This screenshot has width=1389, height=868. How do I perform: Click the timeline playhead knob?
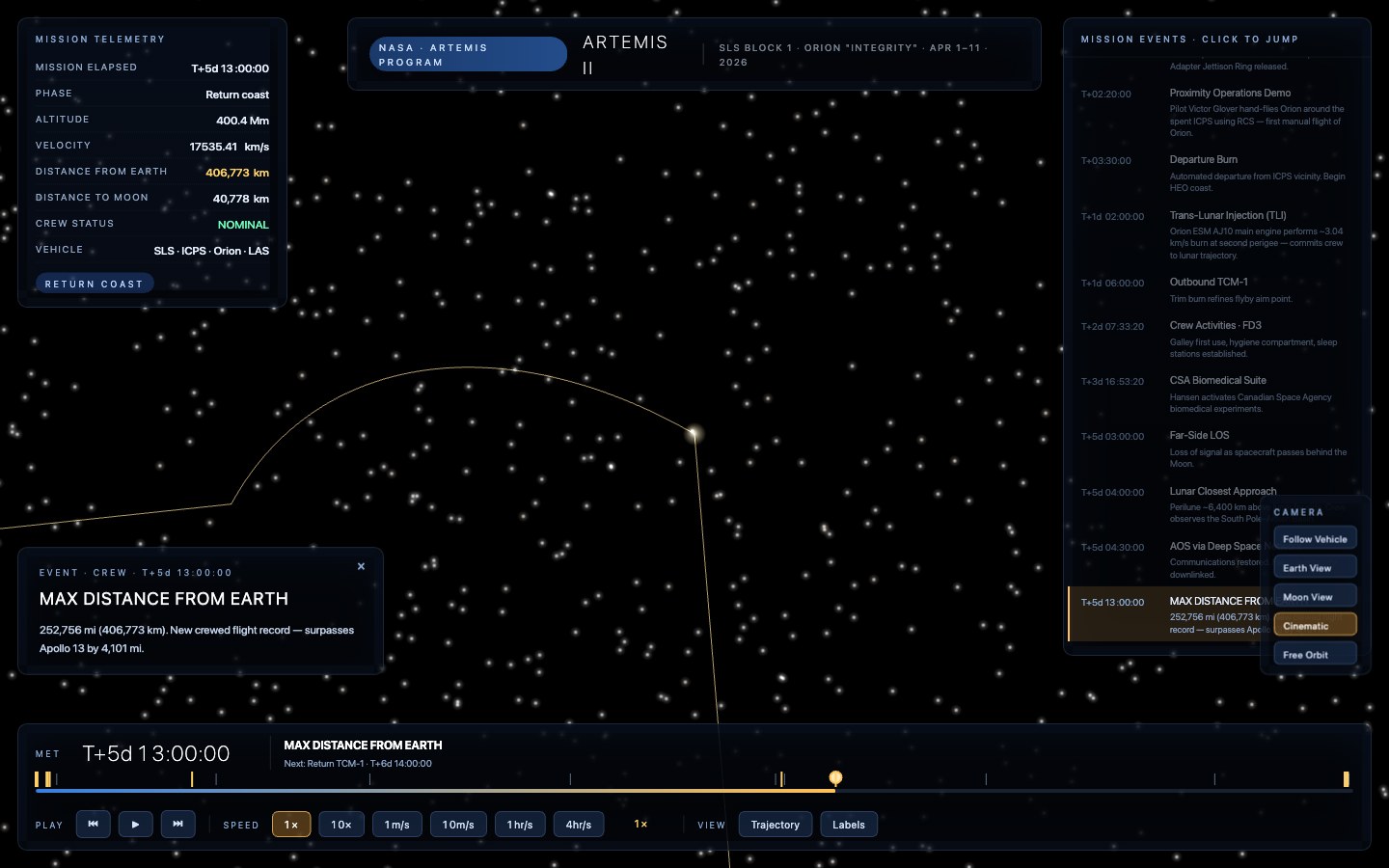835,777
